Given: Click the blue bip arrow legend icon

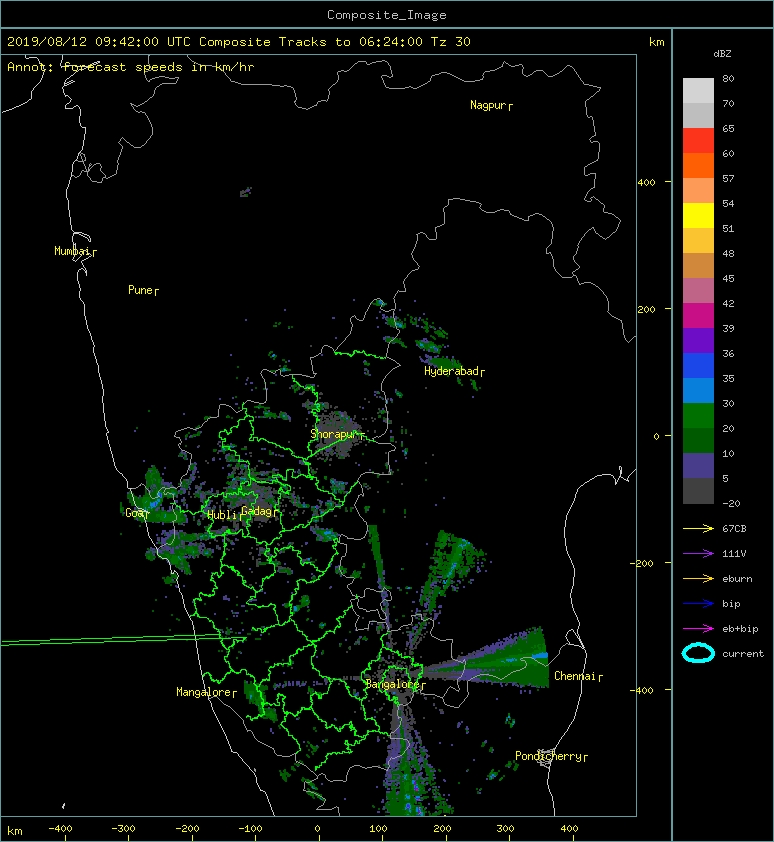Looking at the screenshot, I should click(x=698, y=604).
